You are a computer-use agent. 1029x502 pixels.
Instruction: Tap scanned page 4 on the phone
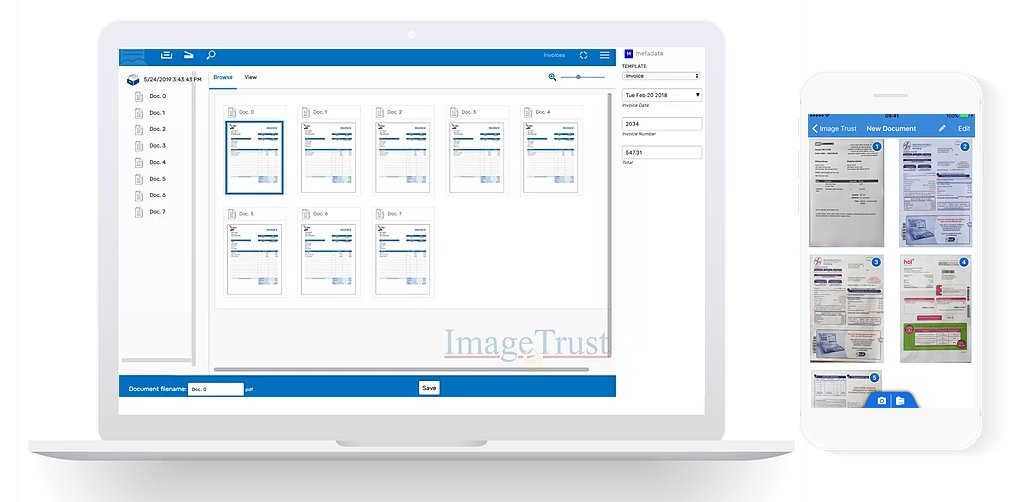[936, 308]
